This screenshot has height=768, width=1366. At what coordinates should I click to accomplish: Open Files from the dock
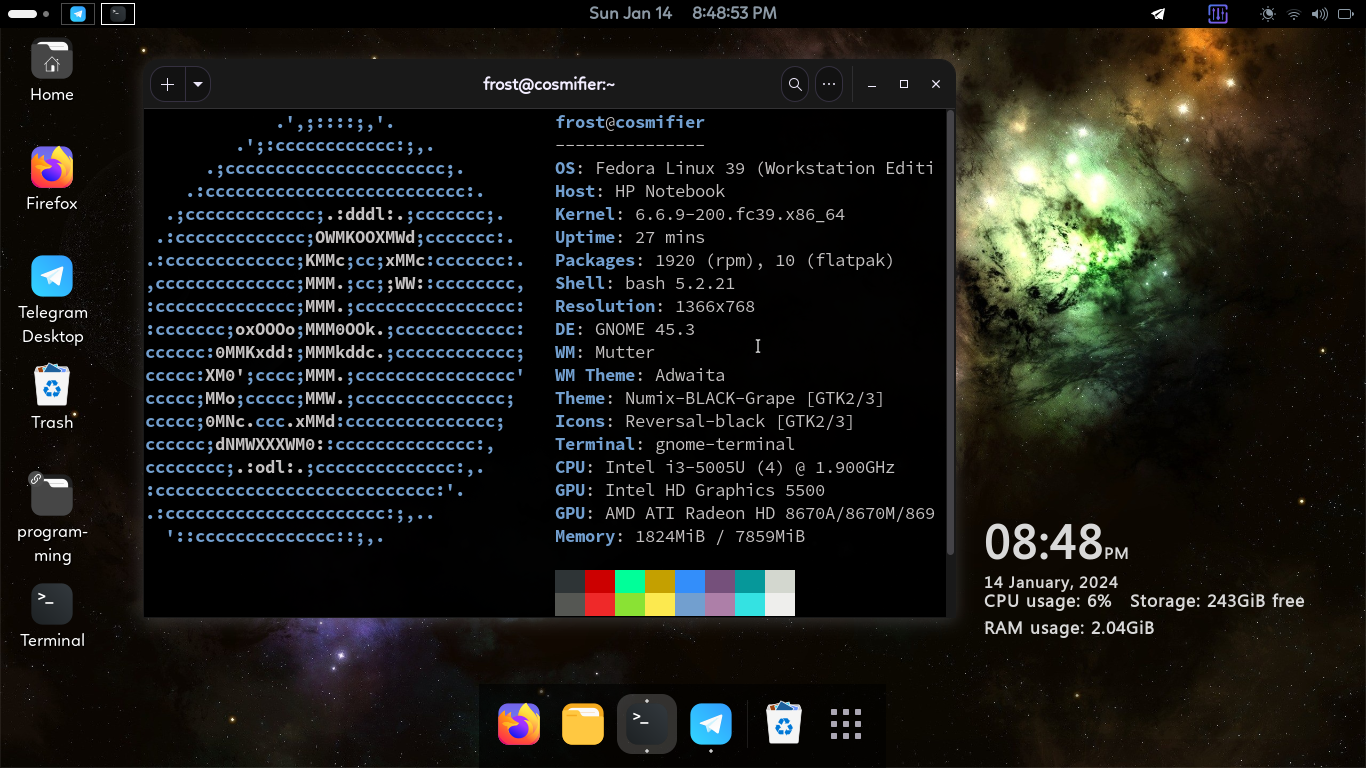coord(583,724)
